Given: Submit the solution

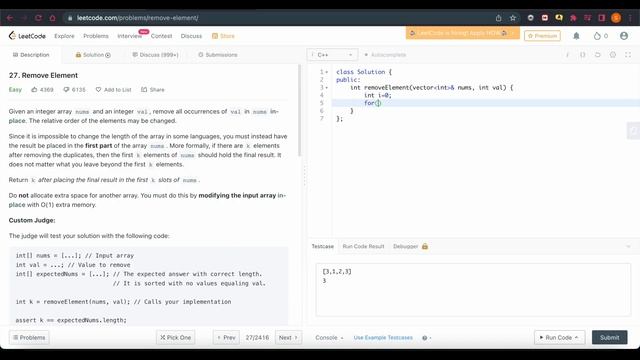Looking at the screenshot, I should pyautogui.click(x=609, y=338).
